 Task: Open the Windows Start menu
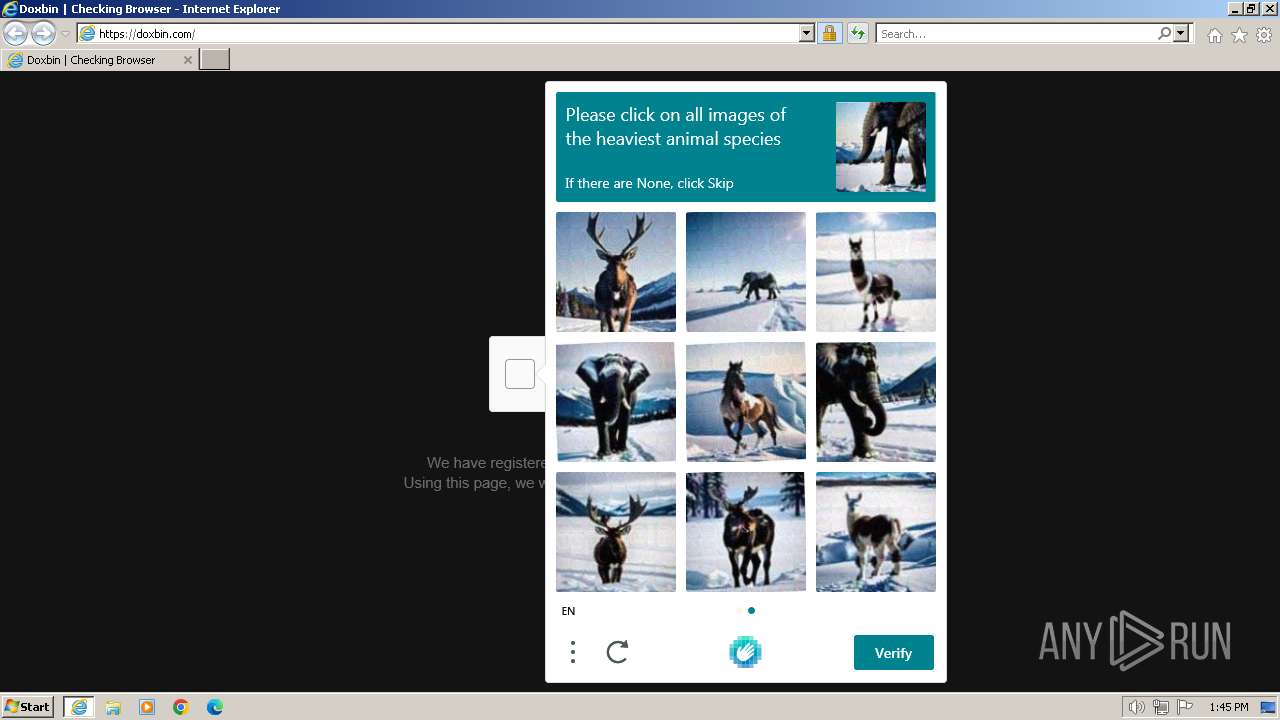point(27,707)
